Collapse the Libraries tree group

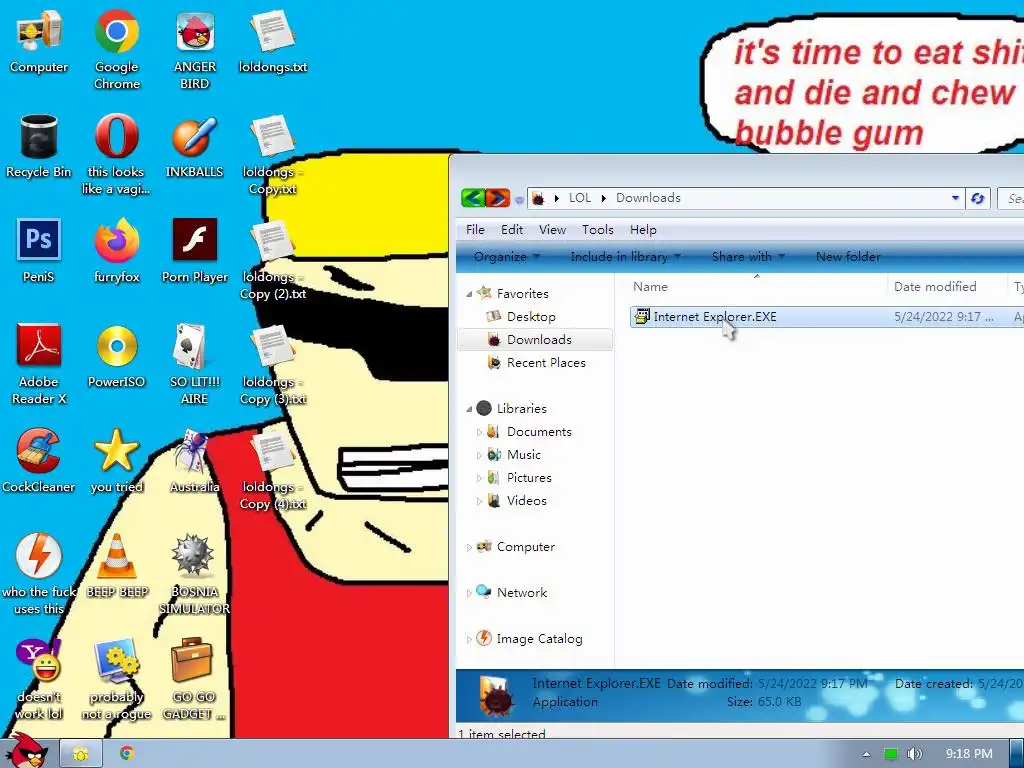tap(469, 409)
